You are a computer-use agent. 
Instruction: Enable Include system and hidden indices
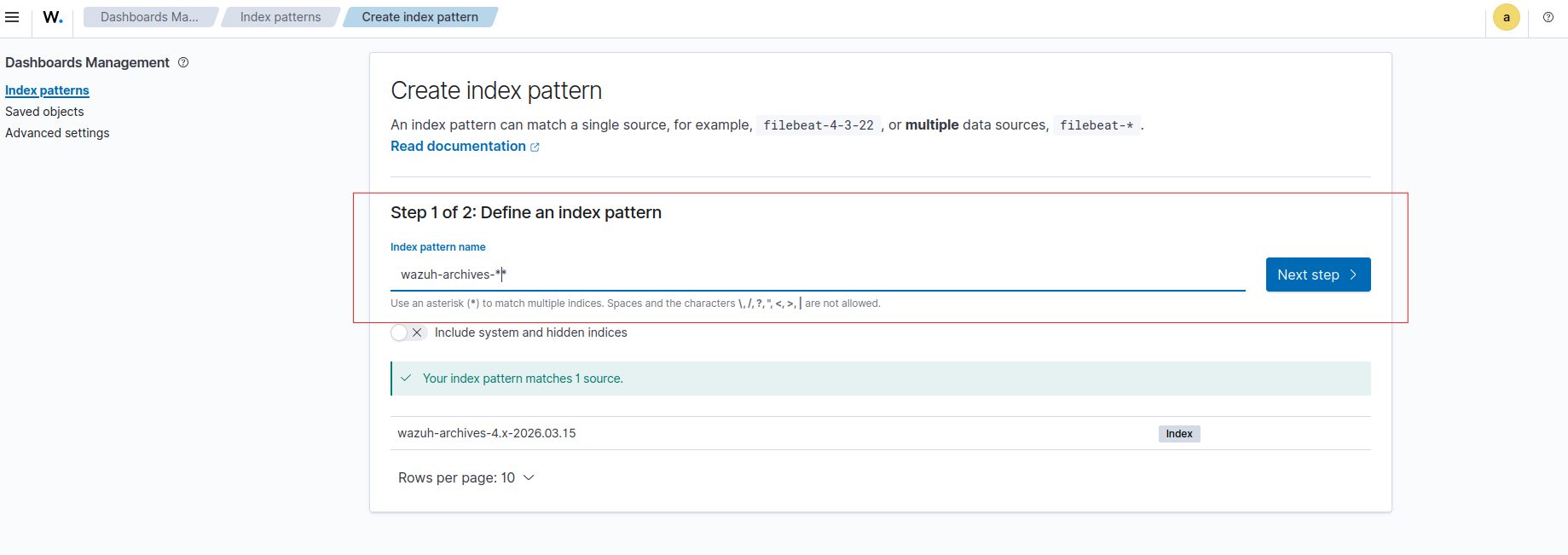click(x=408, y=332)
